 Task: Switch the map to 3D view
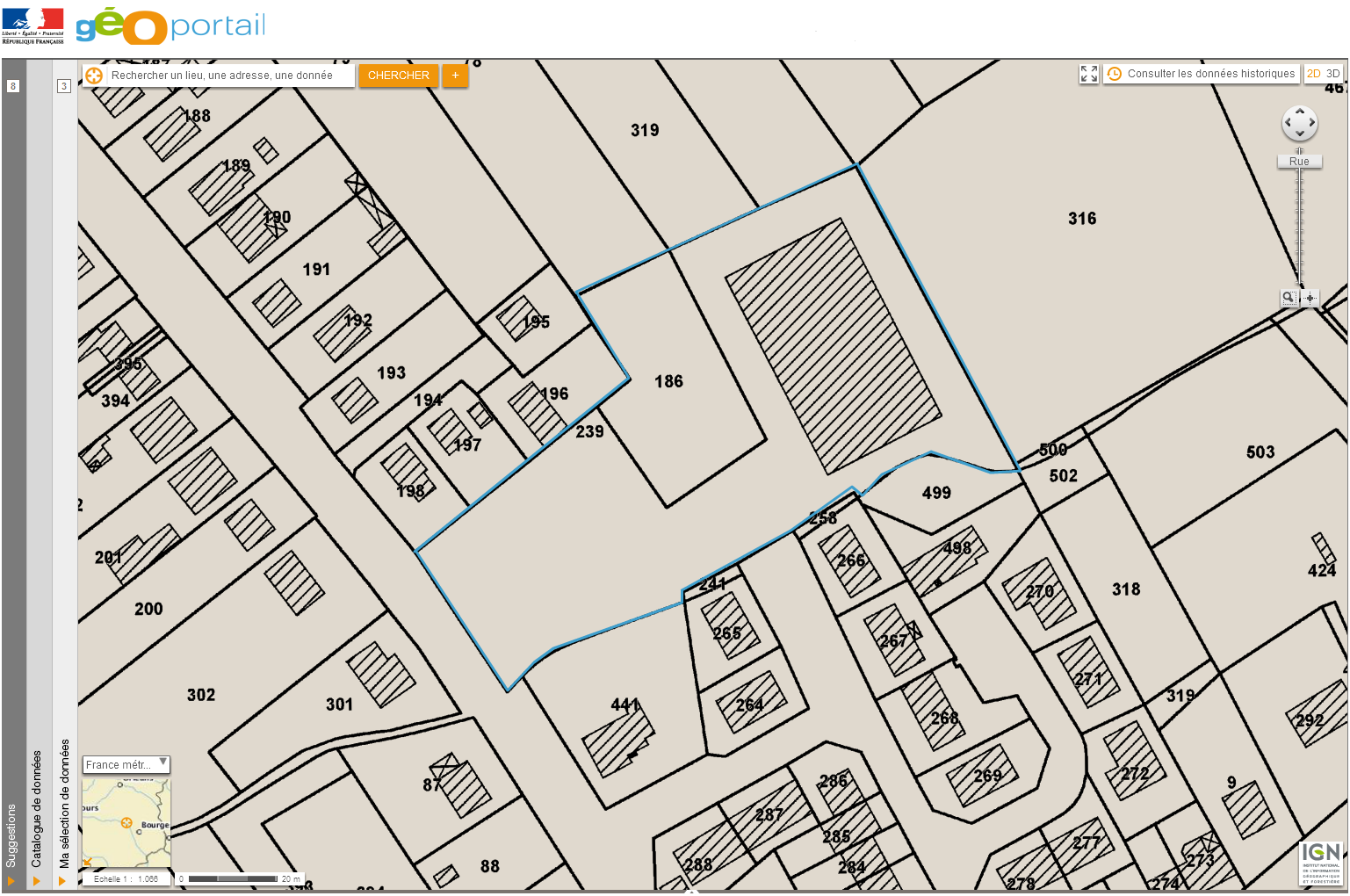tap(1332, 74)
